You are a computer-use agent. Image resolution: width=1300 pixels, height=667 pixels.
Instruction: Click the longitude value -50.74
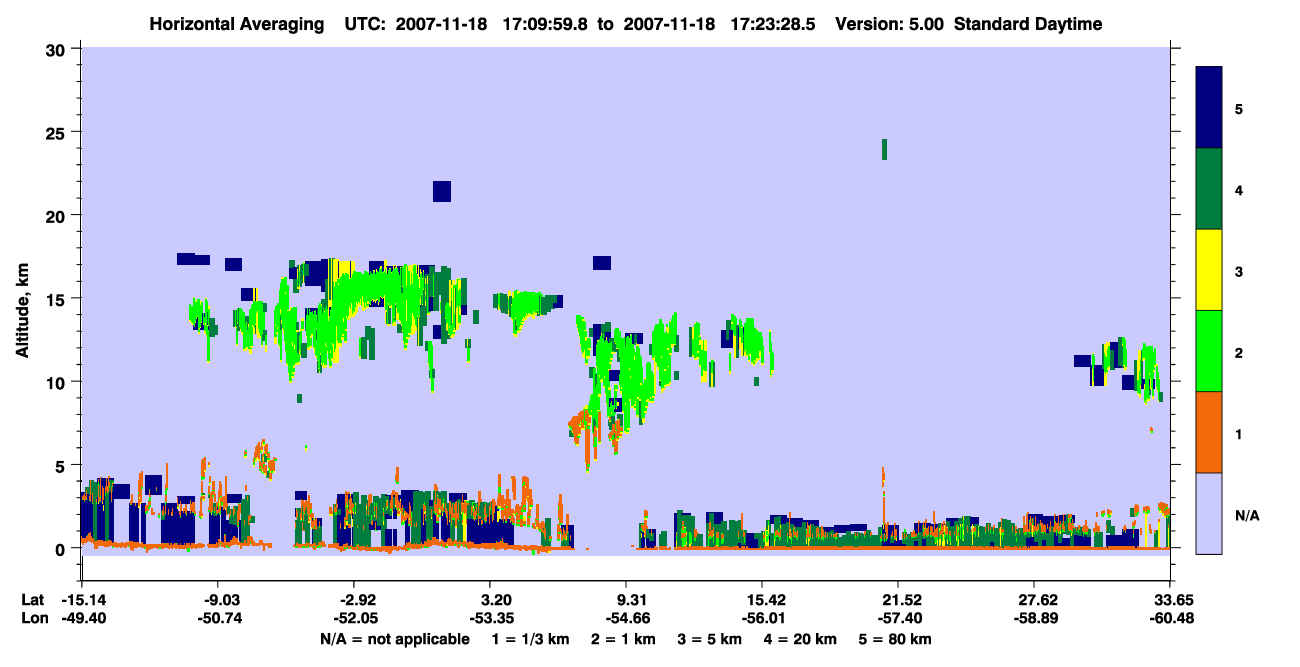pyautogui.click(x=219, y=618)
